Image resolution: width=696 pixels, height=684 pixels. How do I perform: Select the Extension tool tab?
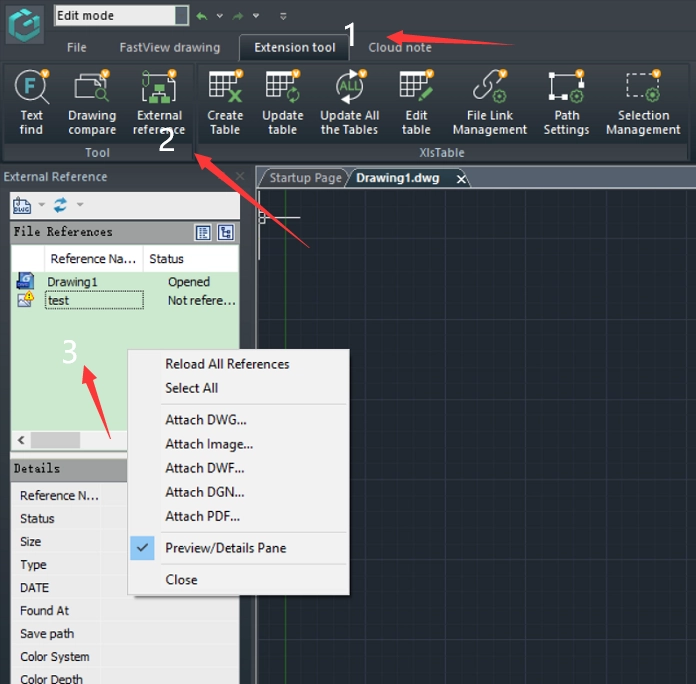(295, 47)
